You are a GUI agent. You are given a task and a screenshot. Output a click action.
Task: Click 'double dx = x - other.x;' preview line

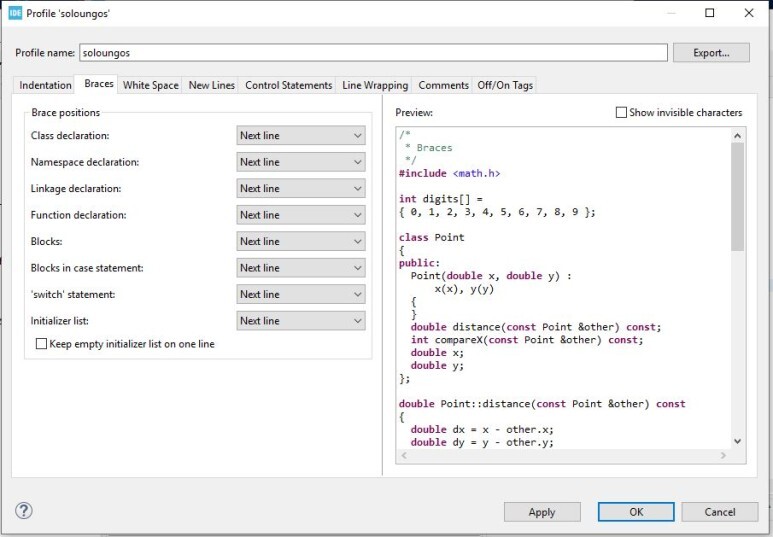pos(482,430)
